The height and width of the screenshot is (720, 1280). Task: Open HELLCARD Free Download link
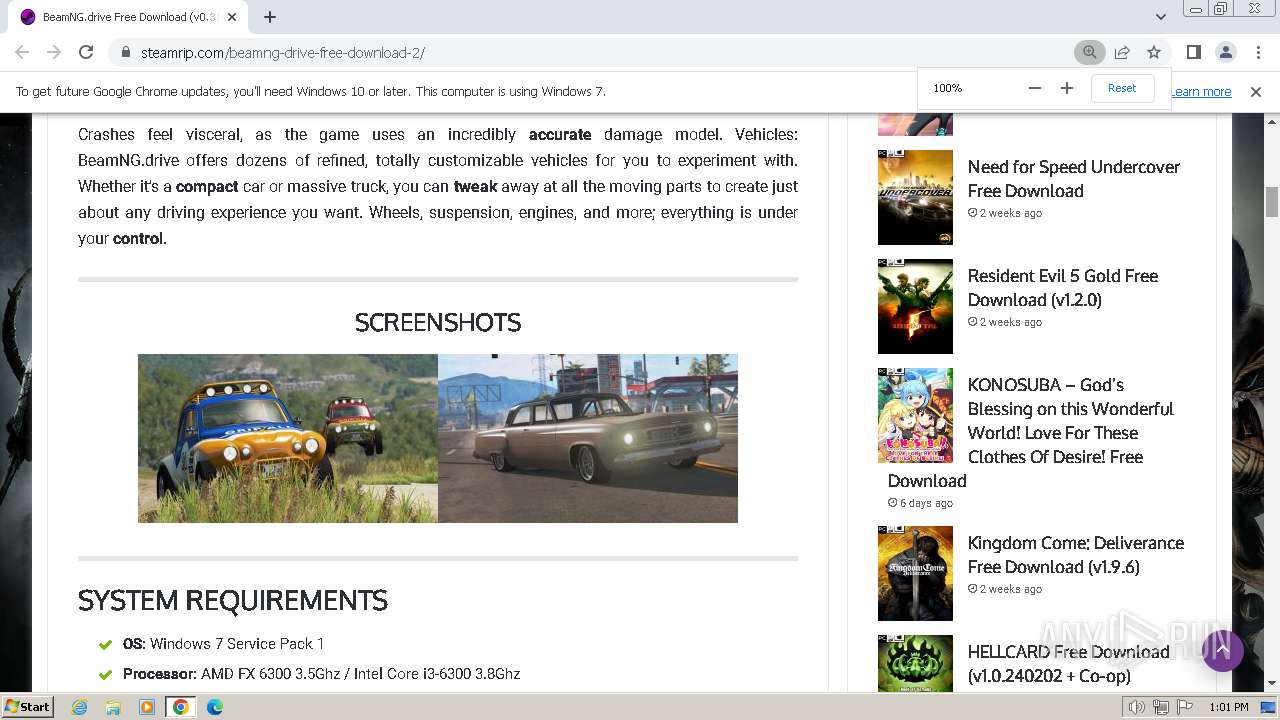pos(1068,664)
